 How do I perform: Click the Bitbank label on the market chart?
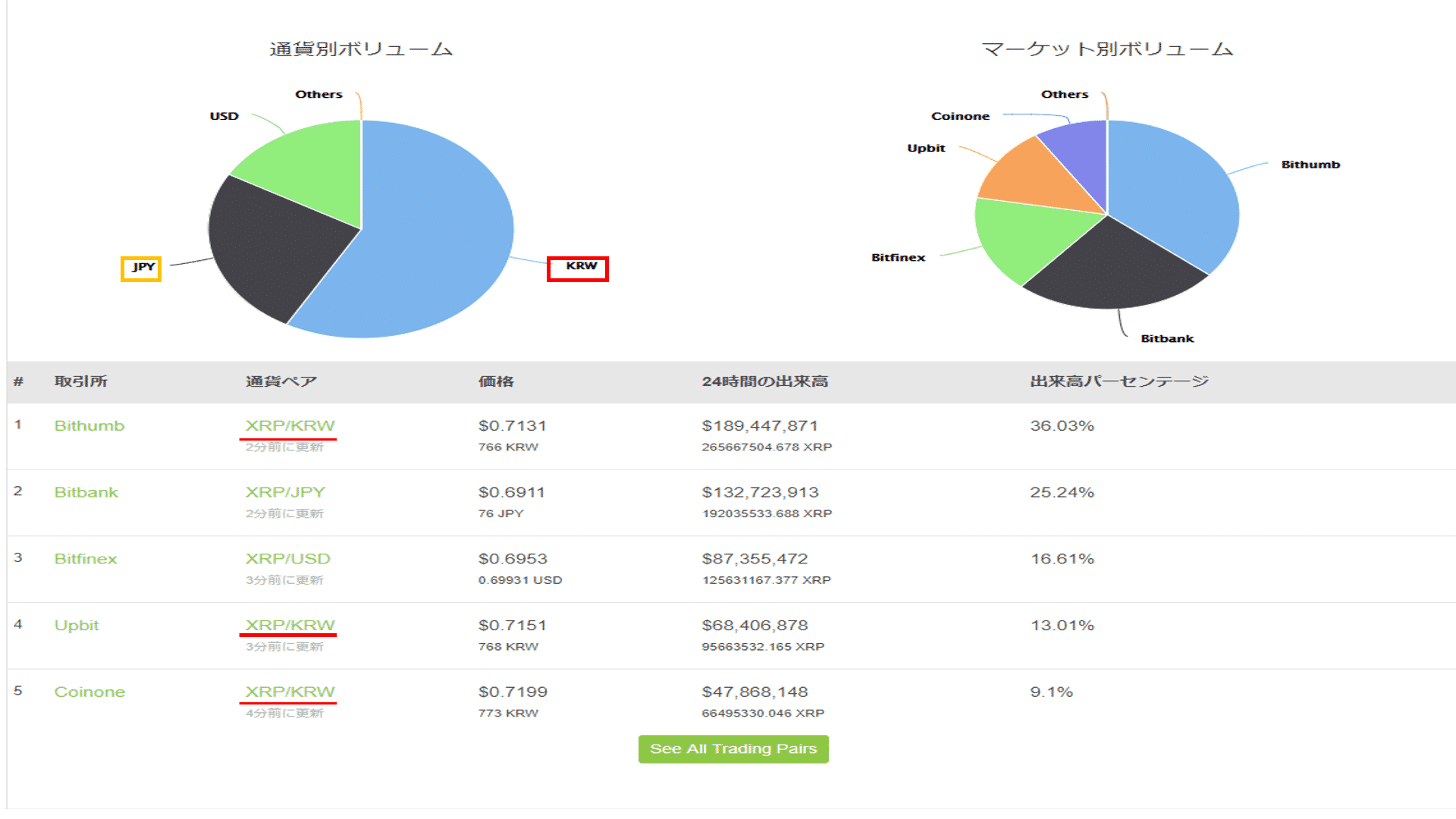[x=1167, y=339]
